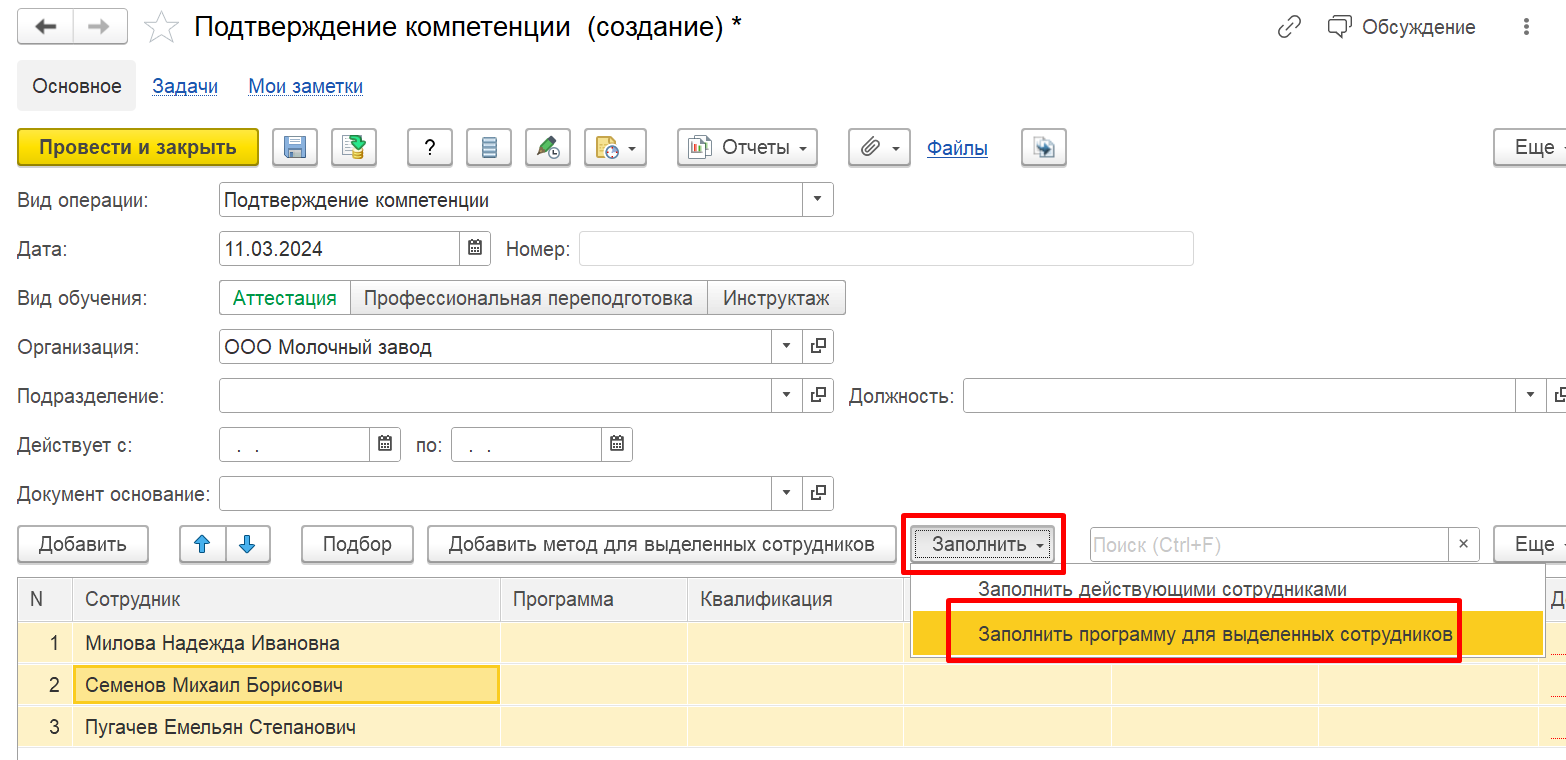Choose Заполнить программу для выделенных сотрудников
This screenshot has height=760, width=1566.
pos(1227,634)
